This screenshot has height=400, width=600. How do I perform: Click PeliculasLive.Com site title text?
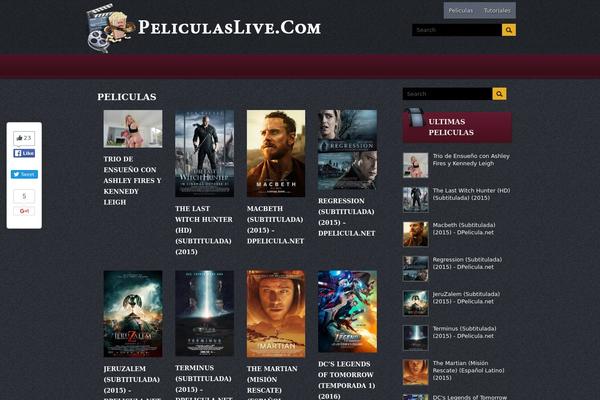point(229,28)
